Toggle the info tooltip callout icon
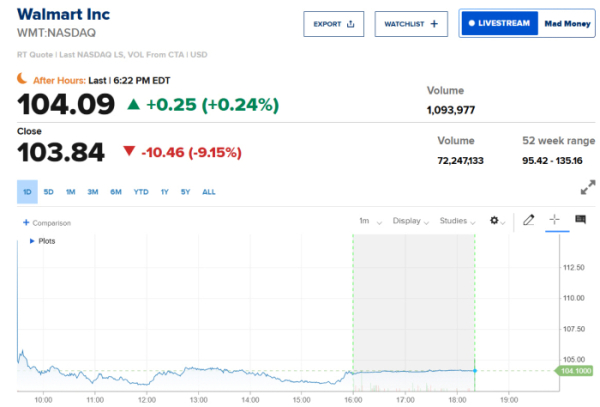 tap(580, 219)
